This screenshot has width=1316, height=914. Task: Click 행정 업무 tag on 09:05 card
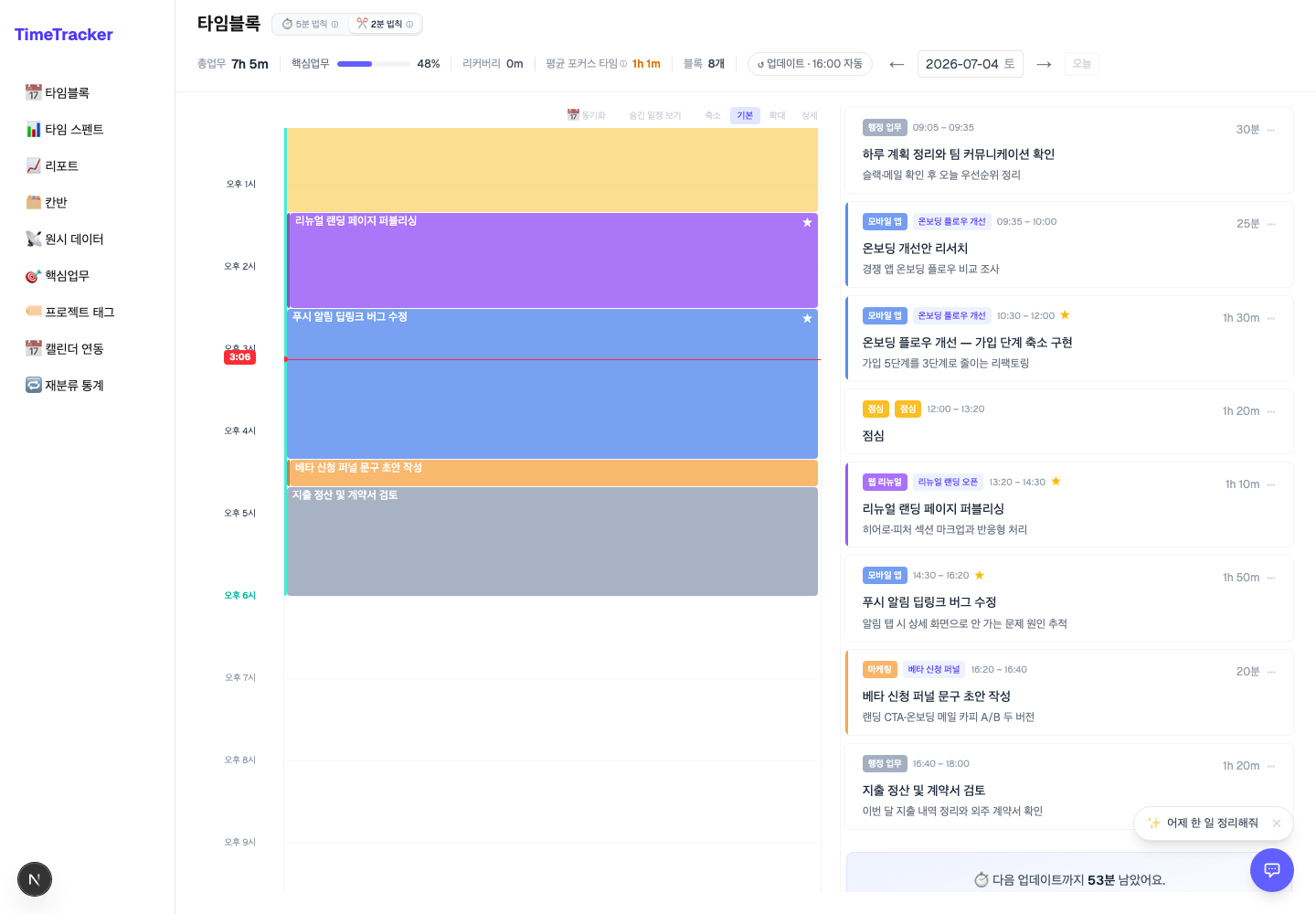(x=885, y=128)
